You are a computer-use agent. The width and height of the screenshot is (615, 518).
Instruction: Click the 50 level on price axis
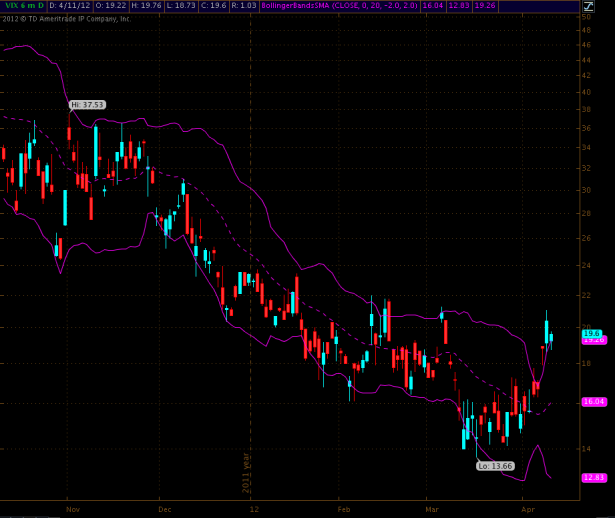[x=586, y=18]
